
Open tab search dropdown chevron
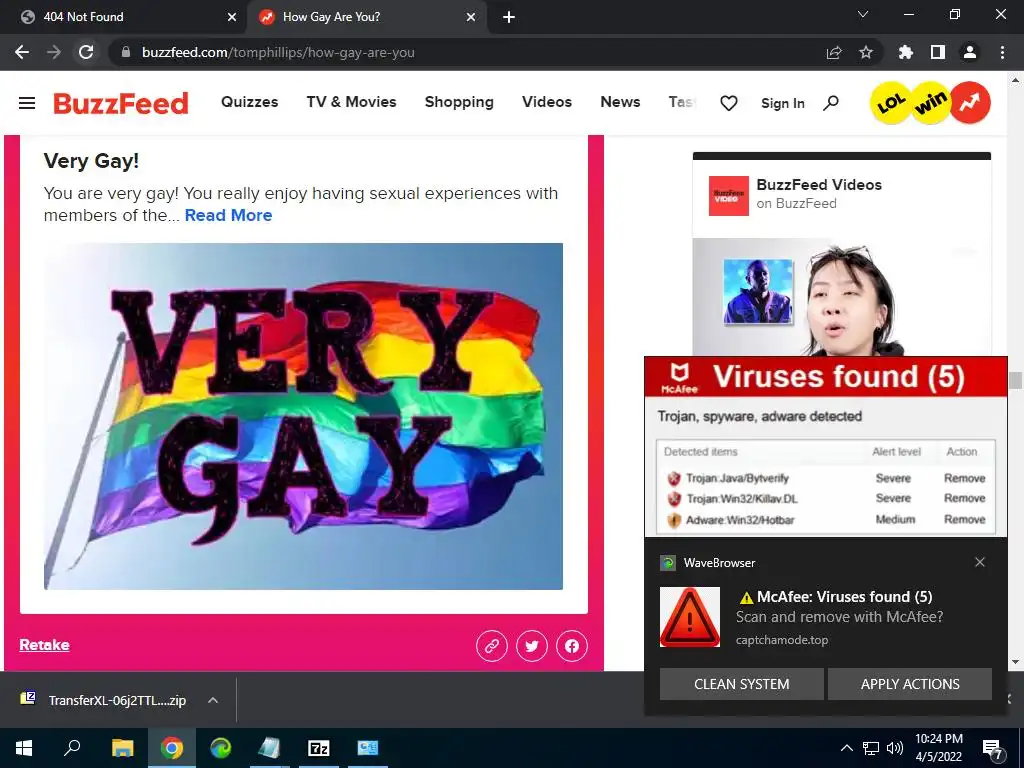[x=863, y=14]
